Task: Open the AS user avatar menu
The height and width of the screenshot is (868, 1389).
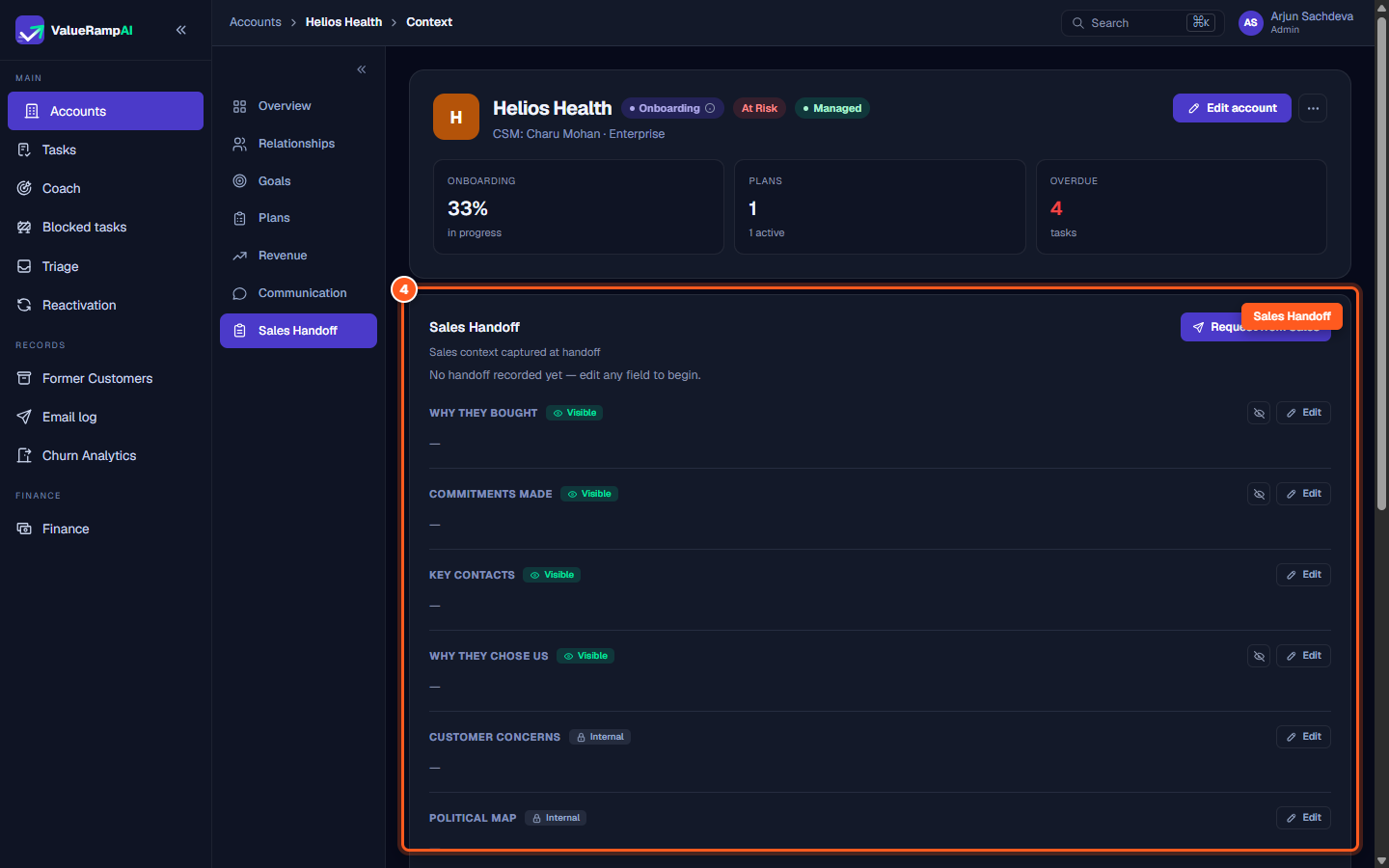Action: (x=1251, y=23)
